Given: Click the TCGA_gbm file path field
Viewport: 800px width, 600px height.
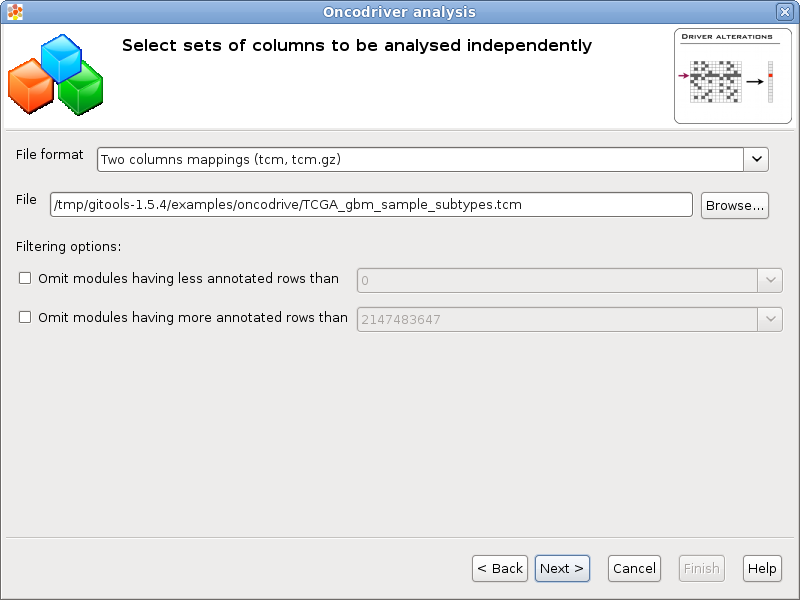Looking at the screenshot, I should (x=370, y=204).
